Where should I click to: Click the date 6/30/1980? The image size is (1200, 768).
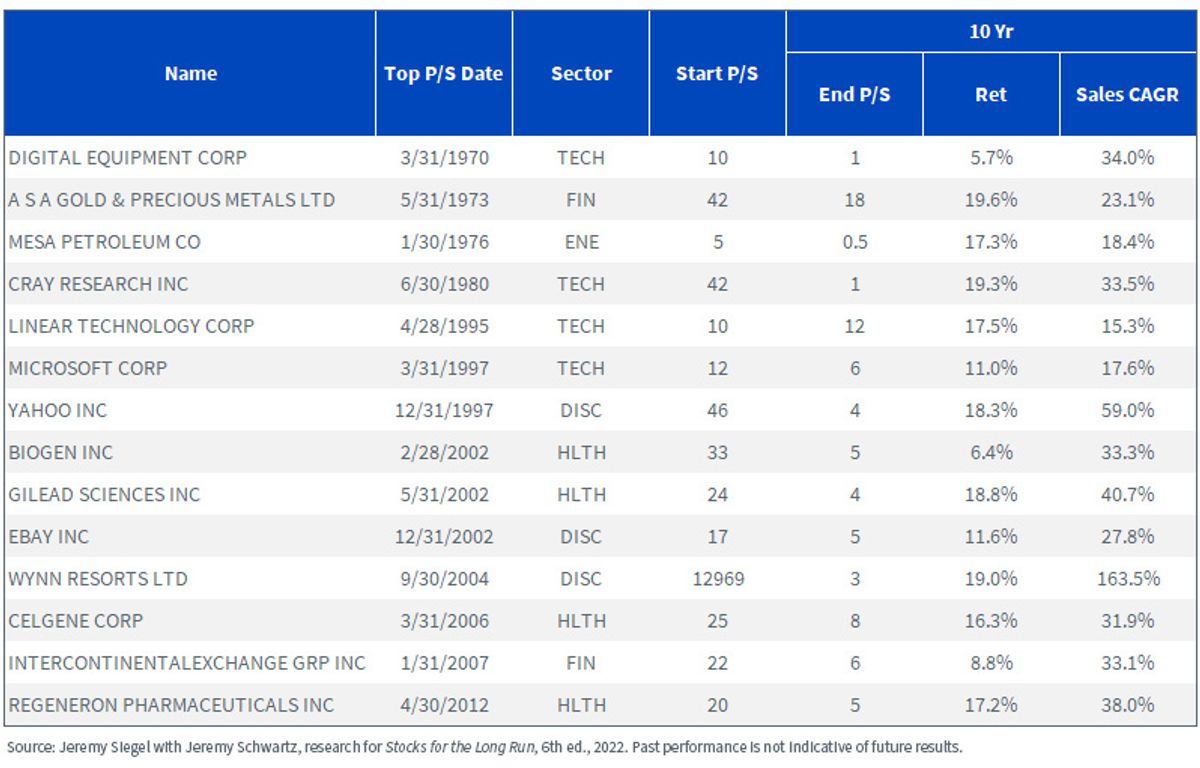(x=444, y=284)
